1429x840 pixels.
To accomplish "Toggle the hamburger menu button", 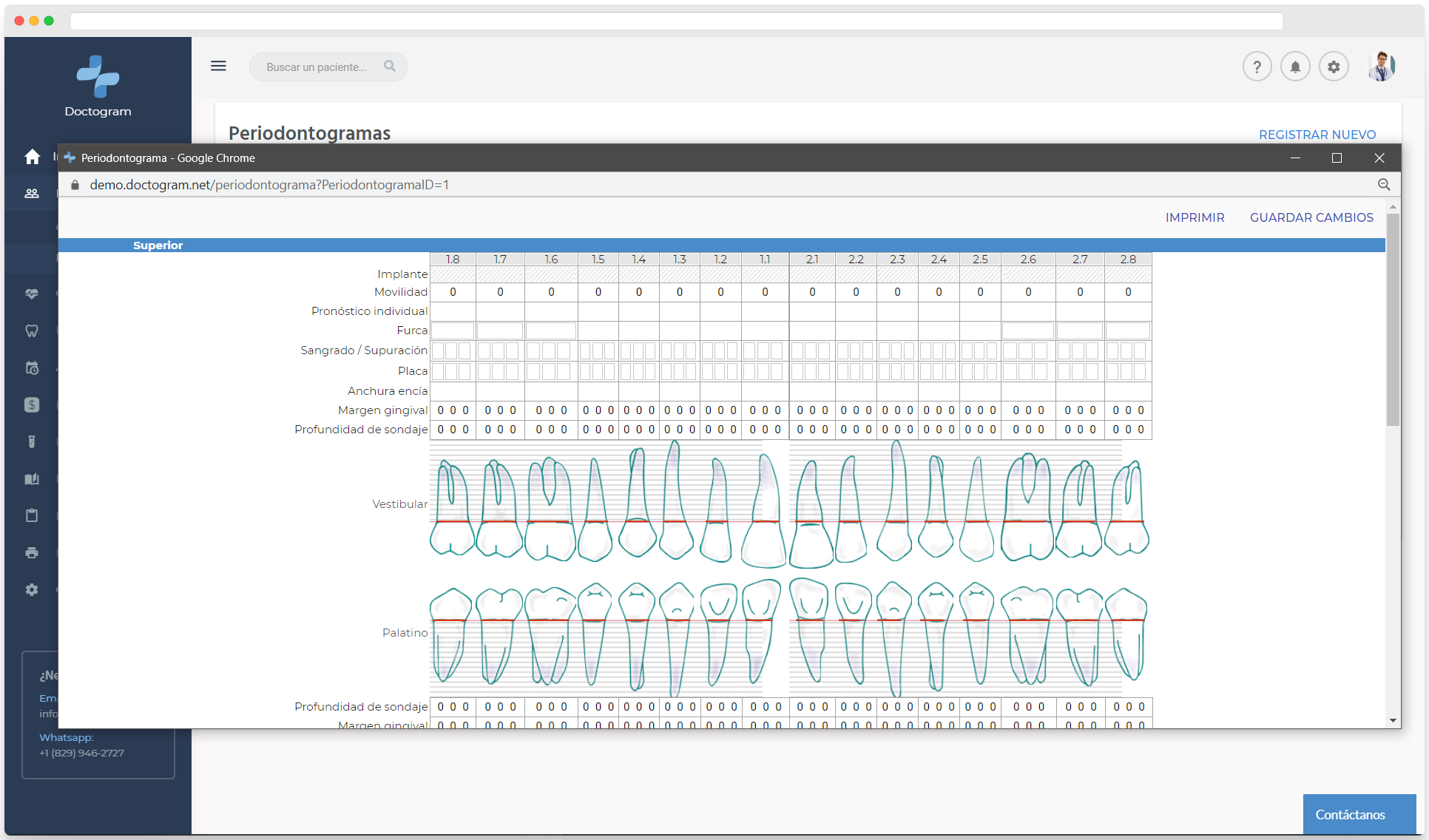I will (218, 66).
